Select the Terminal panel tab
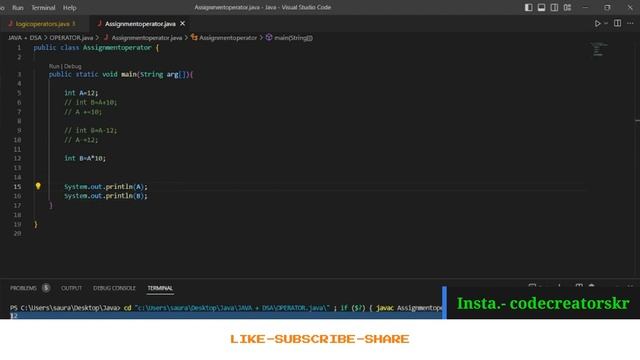Image resolution: width=640 pixels, height=360 pixels. pyautogui.click(x=160, y=288)
